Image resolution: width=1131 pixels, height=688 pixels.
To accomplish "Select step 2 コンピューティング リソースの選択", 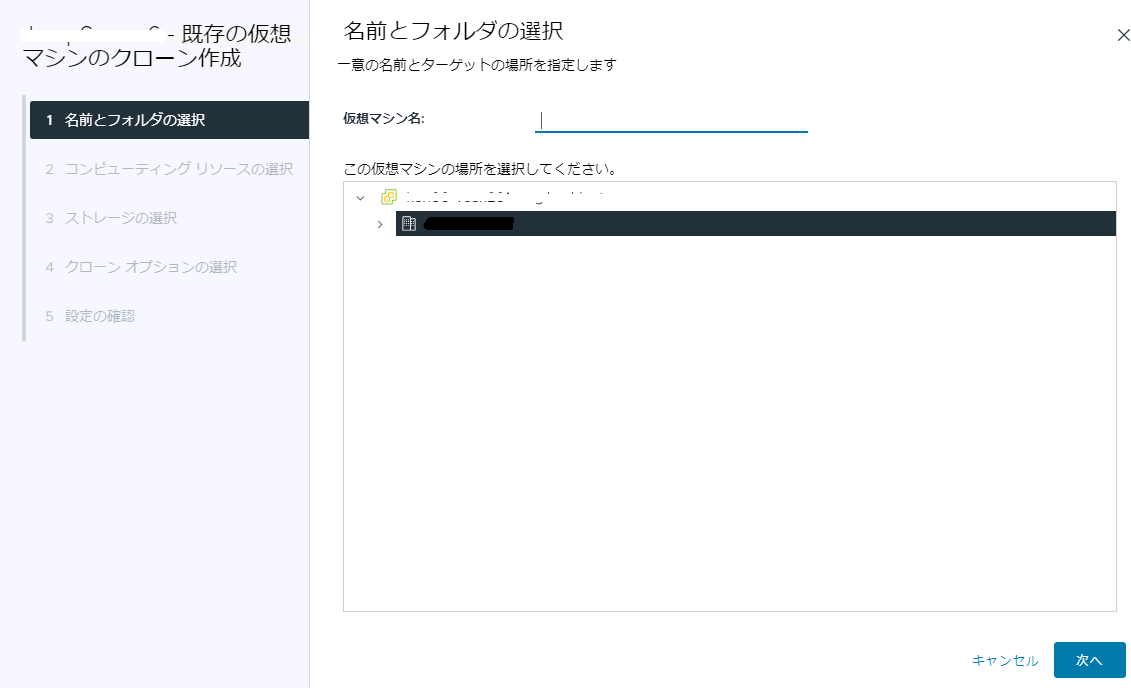I will pos(170,169).
